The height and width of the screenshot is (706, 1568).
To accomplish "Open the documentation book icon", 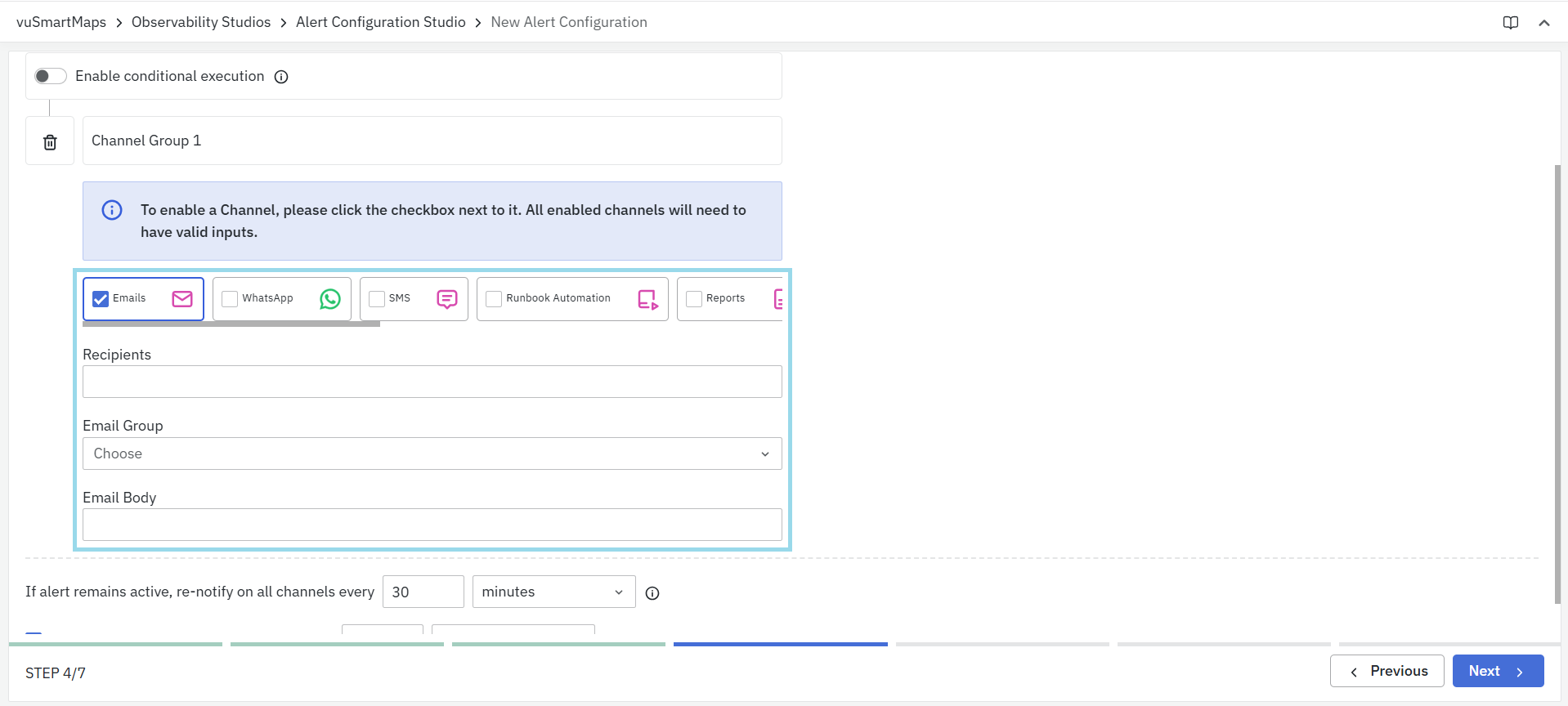I will [x=1510, y=23].
